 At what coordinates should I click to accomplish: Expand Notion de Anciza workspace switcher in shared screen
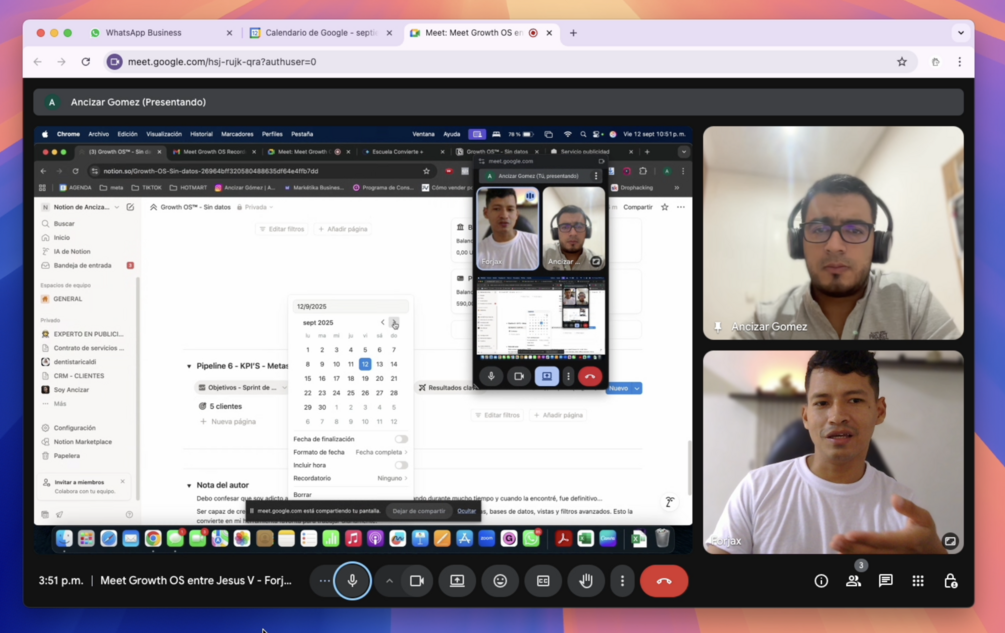pyautogui.click(x=81, y=207)
